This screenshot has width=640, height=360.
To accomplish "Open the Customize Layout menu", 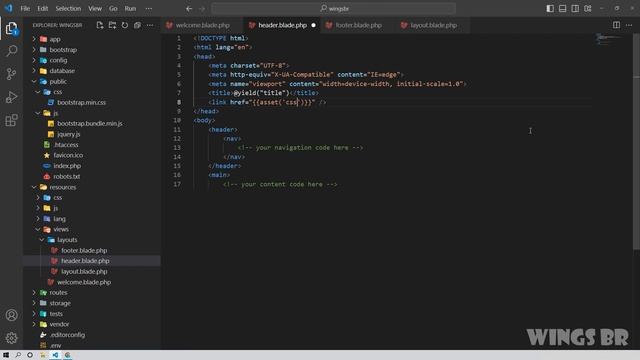I will click(588, 9).
